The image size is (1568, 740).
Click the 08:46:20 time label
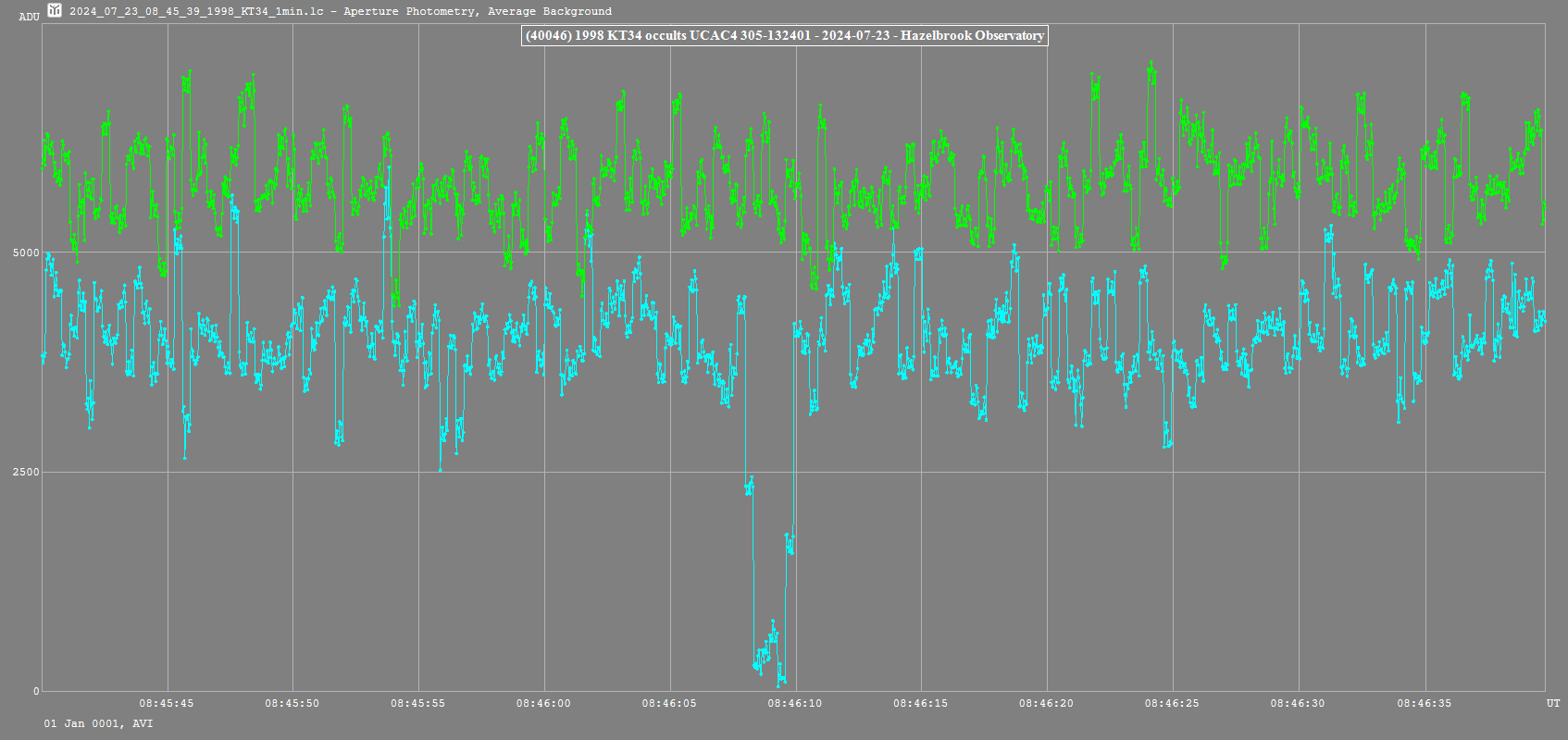(1047, 703)
